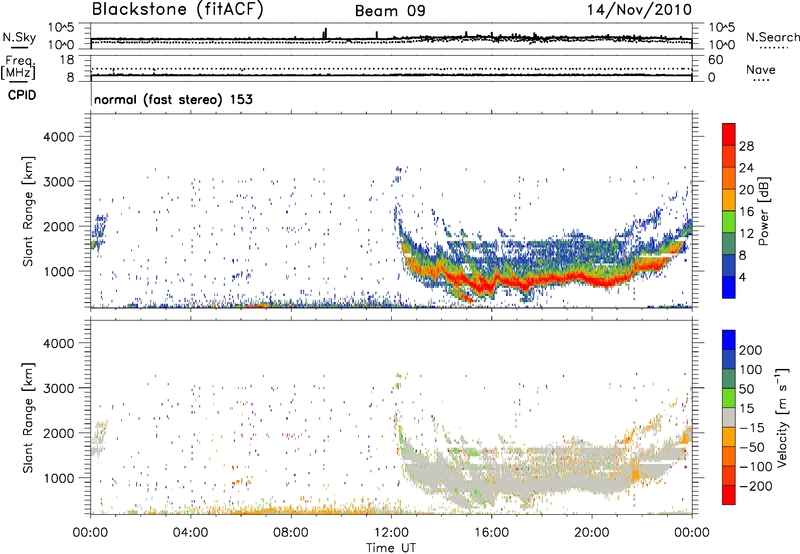
Task: Click the 'CPID' label
Action: [x=22, y=95]
